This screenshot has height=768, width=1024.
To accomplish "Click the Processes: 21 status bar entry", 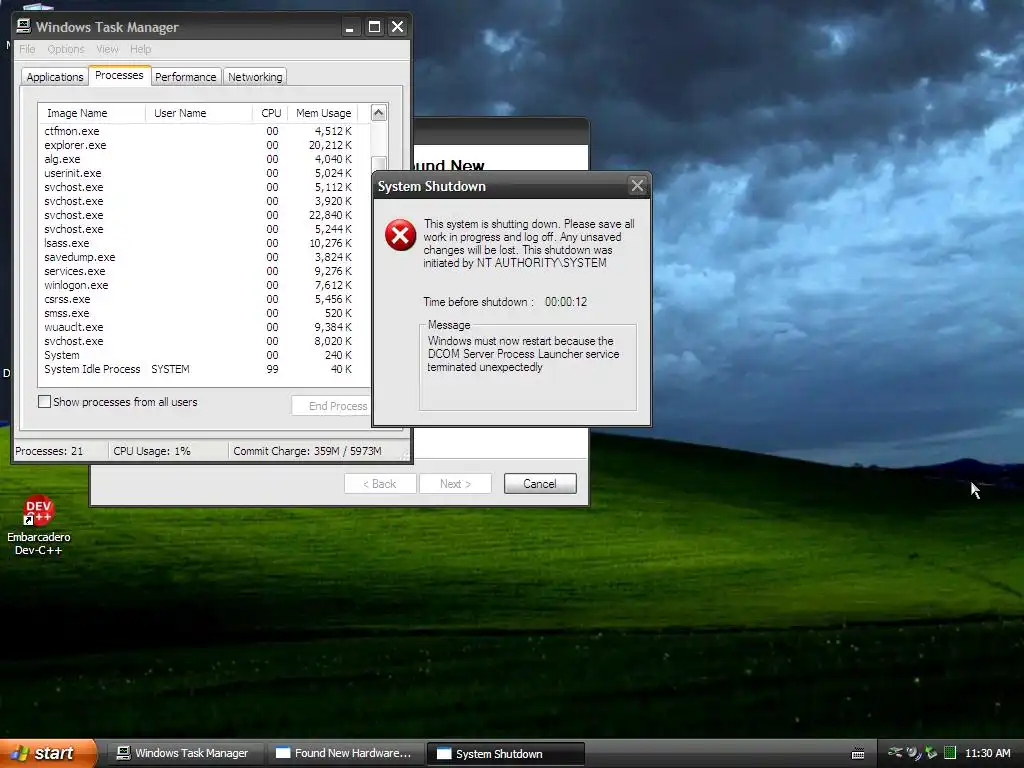I will (x=60, y=451).
